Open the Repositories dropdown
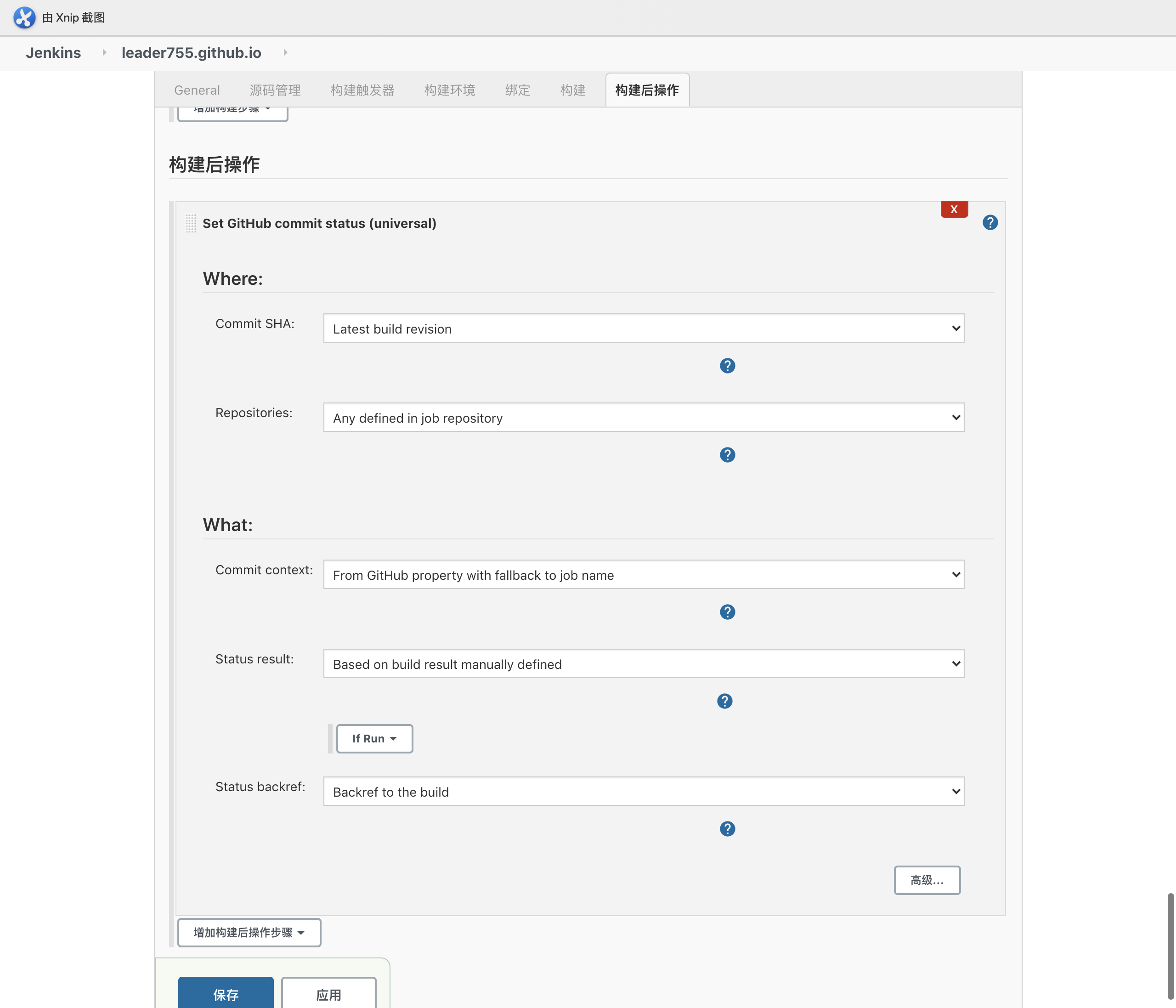 pyautogui.click(x=643, y=418)
